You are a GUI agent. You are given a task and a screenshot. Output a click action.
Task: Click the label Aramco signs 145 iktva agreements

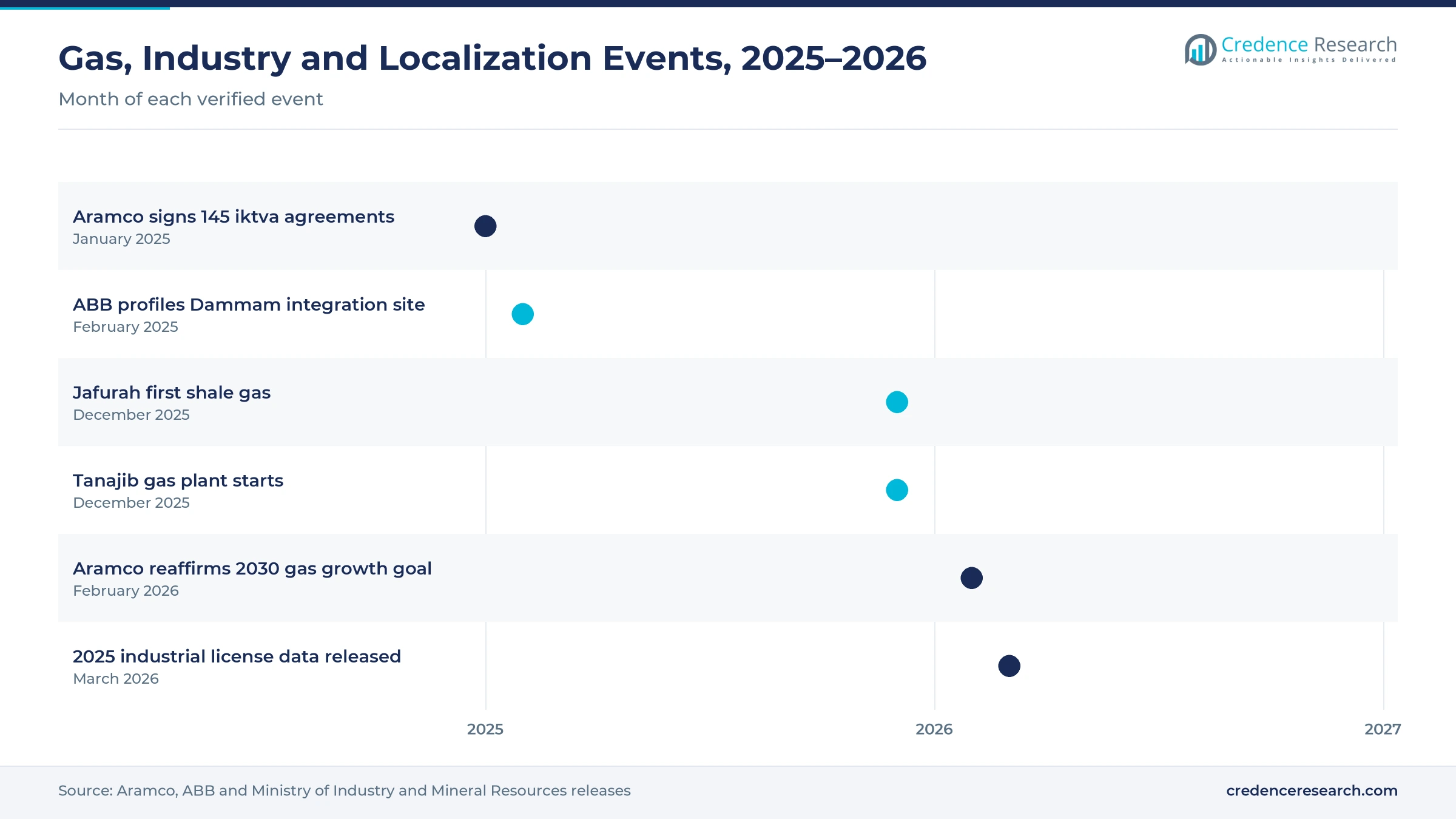234,217
